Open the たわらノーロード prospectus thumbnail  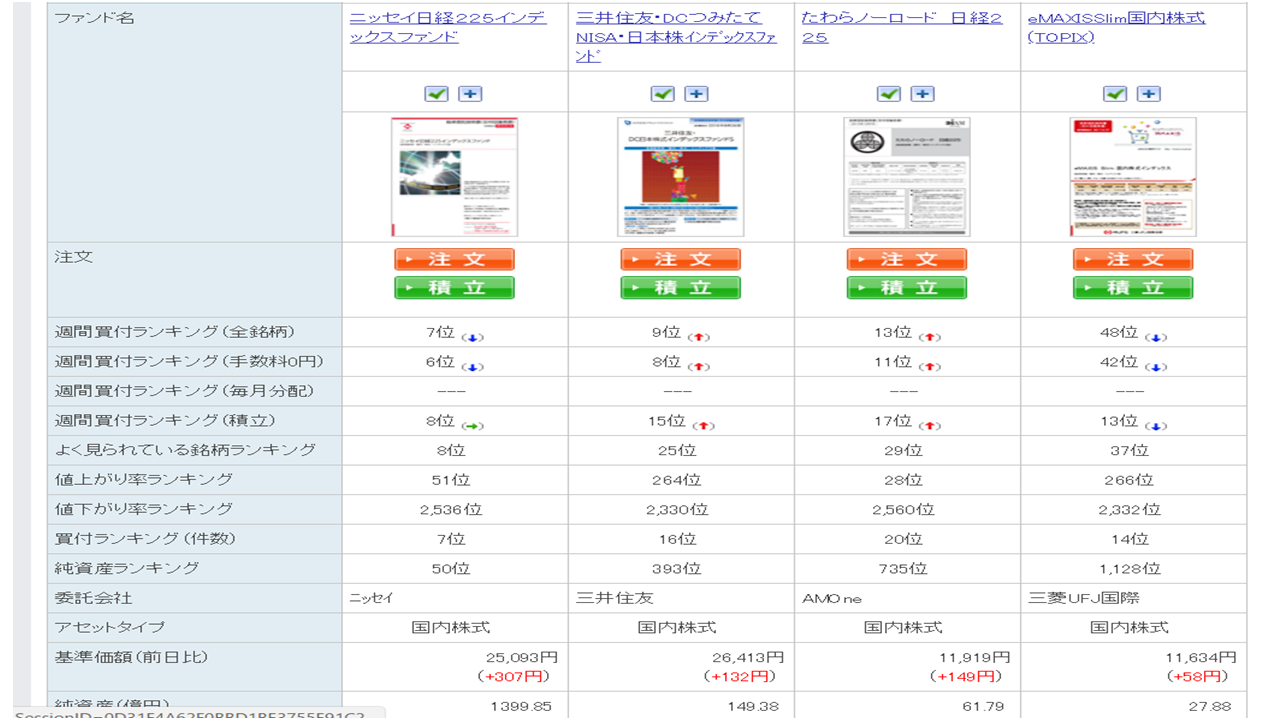click(x=907, y=176)
